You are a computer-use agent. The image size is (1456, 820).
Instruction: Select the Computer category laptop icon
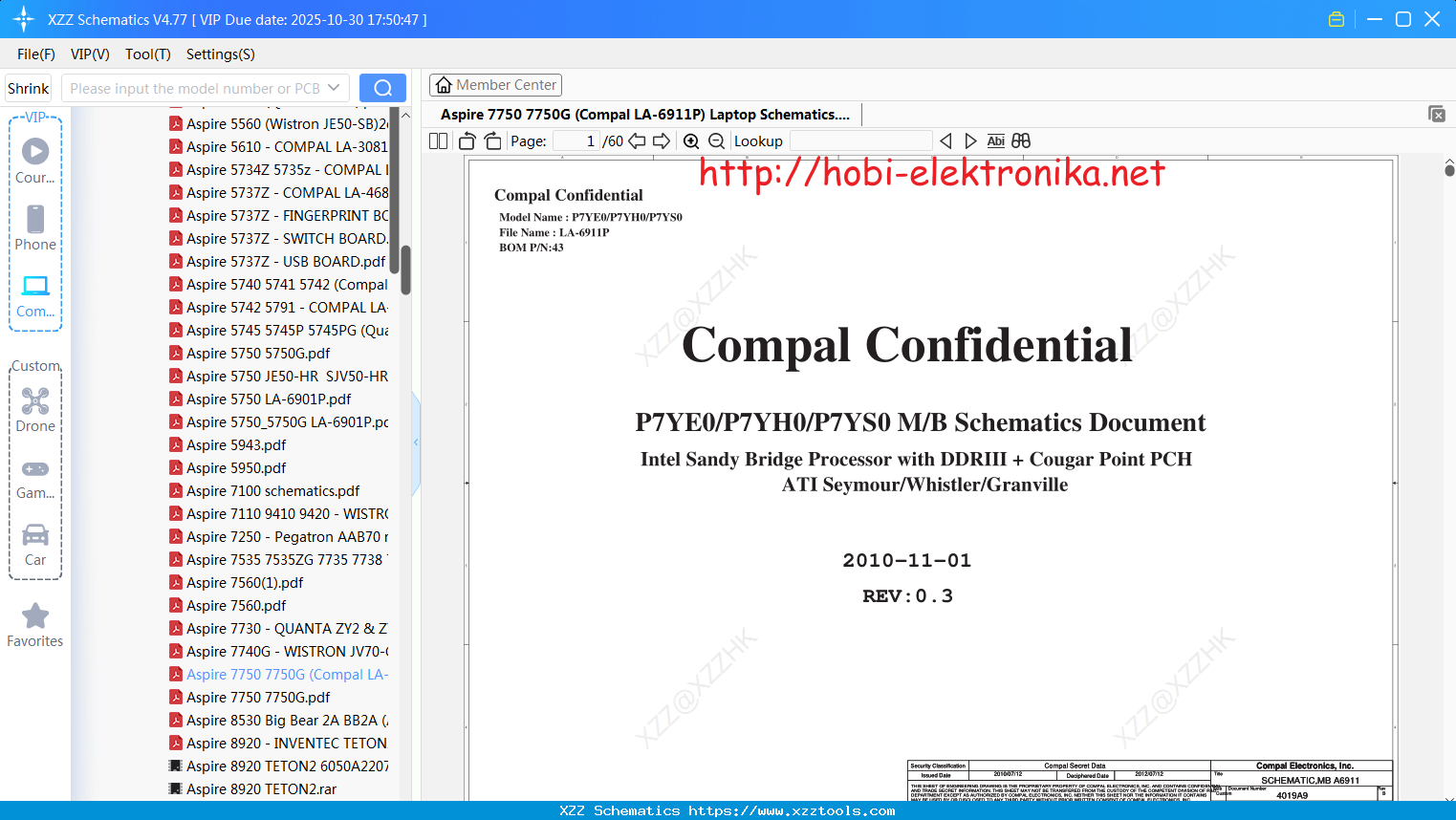click(35, 286)
